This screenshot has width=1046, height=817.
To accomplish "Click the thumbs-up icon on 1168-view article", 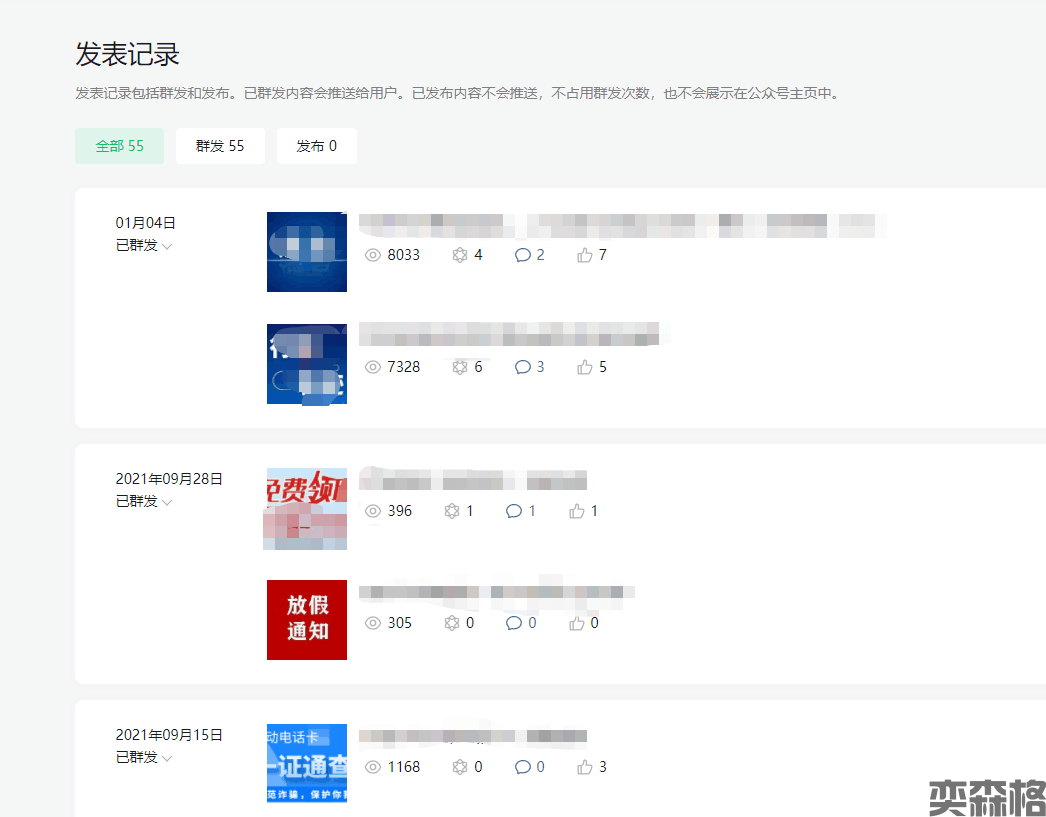I will tap(585, 767).
